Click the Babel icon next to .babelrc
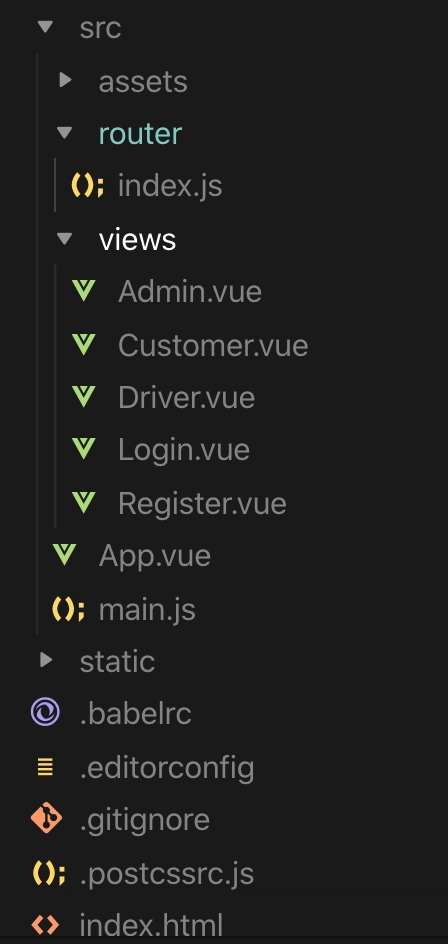This screenshot has width=448, height=944. point(45,713)
